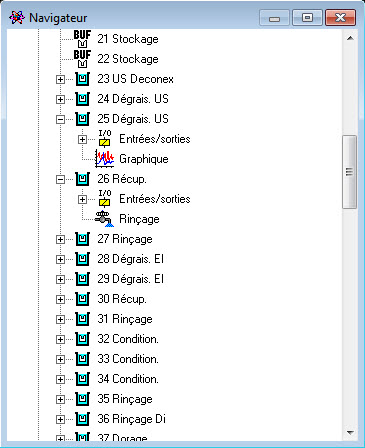Viewport: 365px width, 448px height.
Task: Click the BUF icon beside 22 Stockage
Action: (82, 59)
